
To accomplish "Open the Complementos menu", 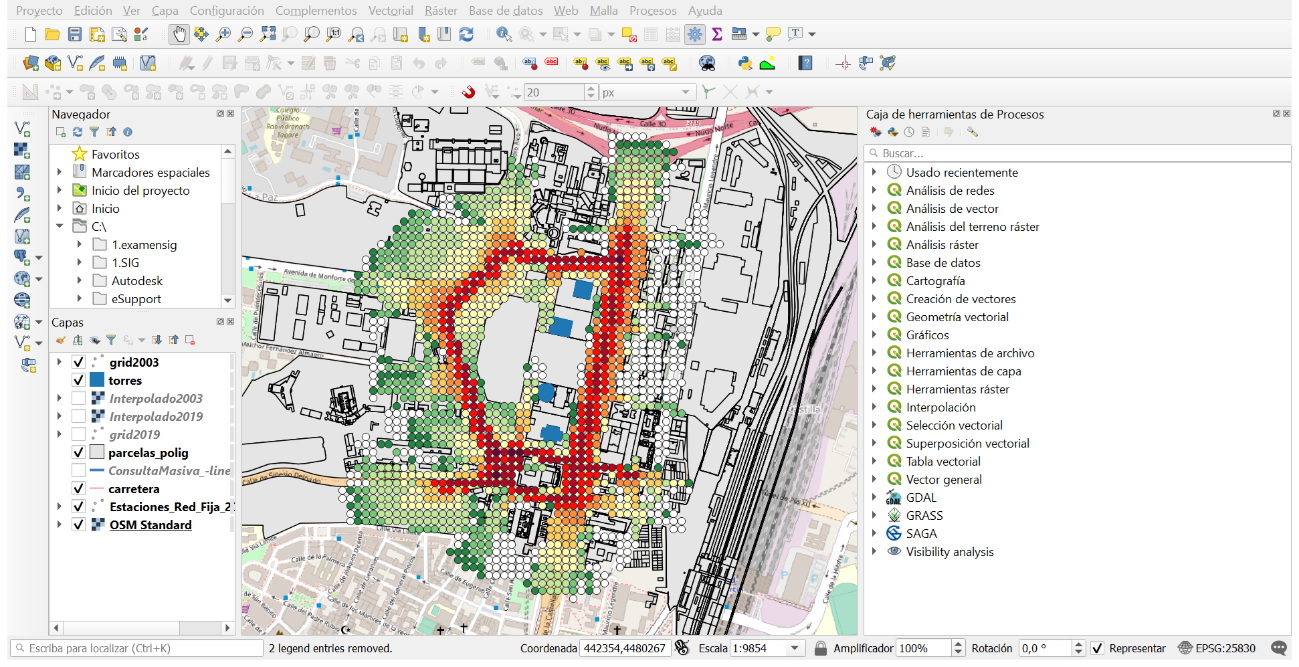I will [x=316, y=11].
